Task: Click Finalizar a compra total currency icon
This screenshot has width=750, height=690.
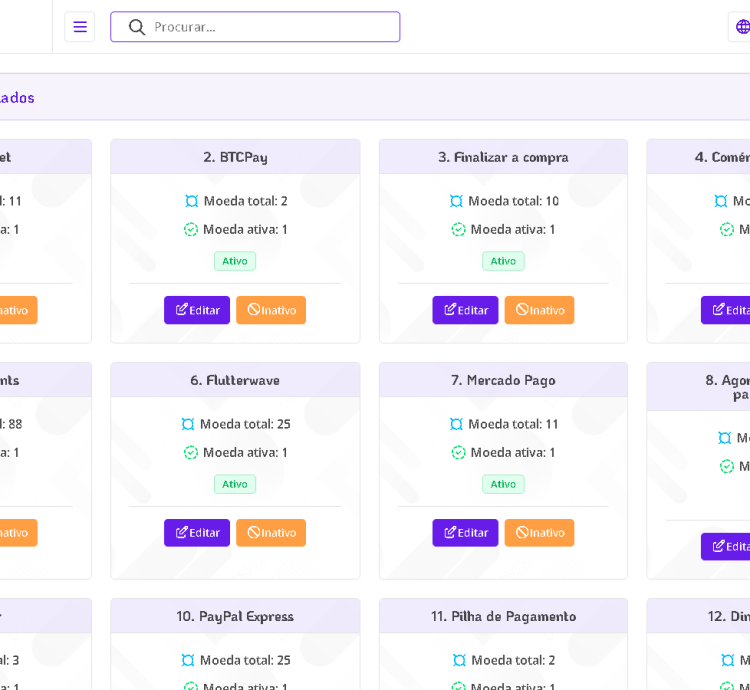Action: pos(456,201)
